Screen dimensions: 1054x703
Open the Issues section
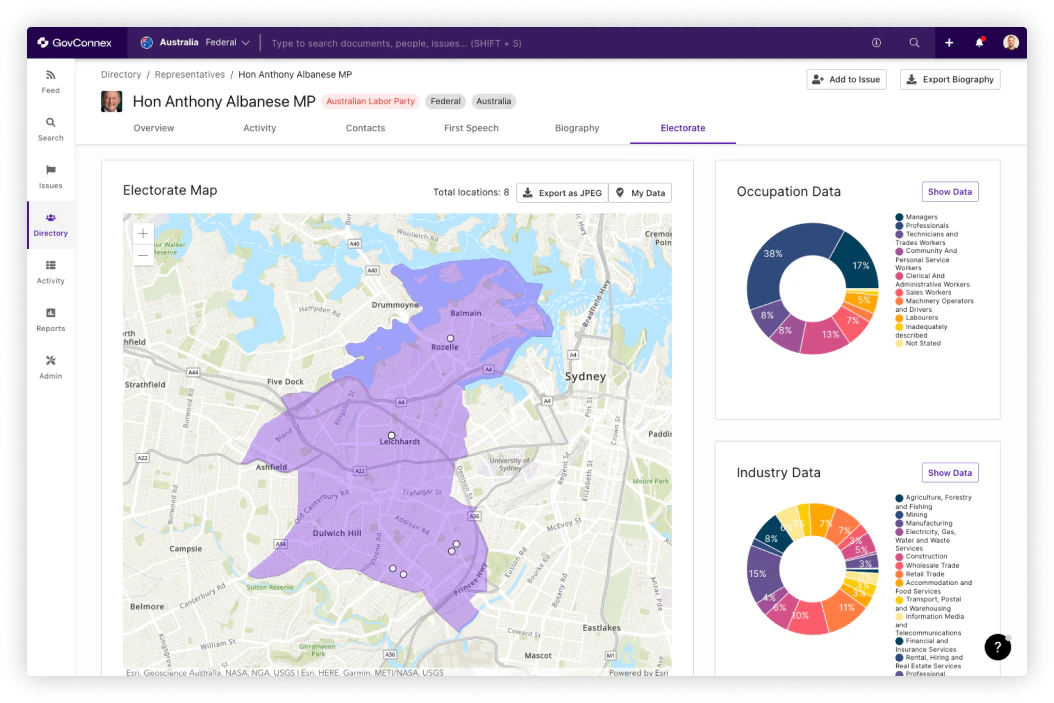point(50,177)
